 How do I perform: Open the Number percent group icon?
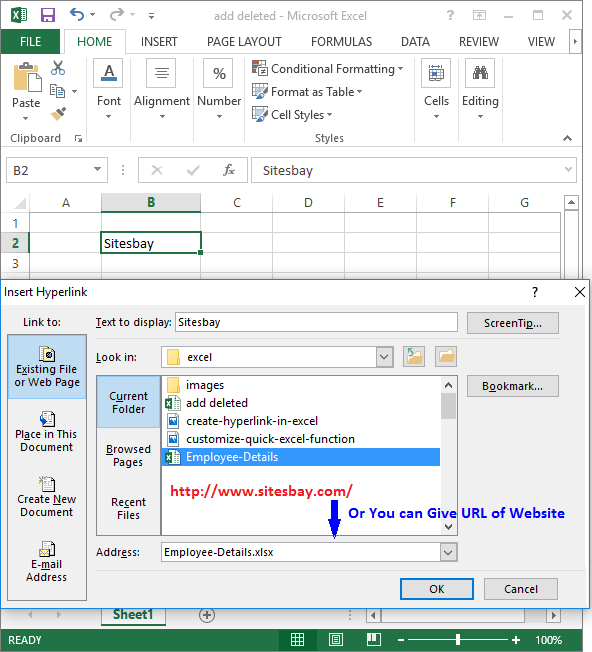[218, 73]
